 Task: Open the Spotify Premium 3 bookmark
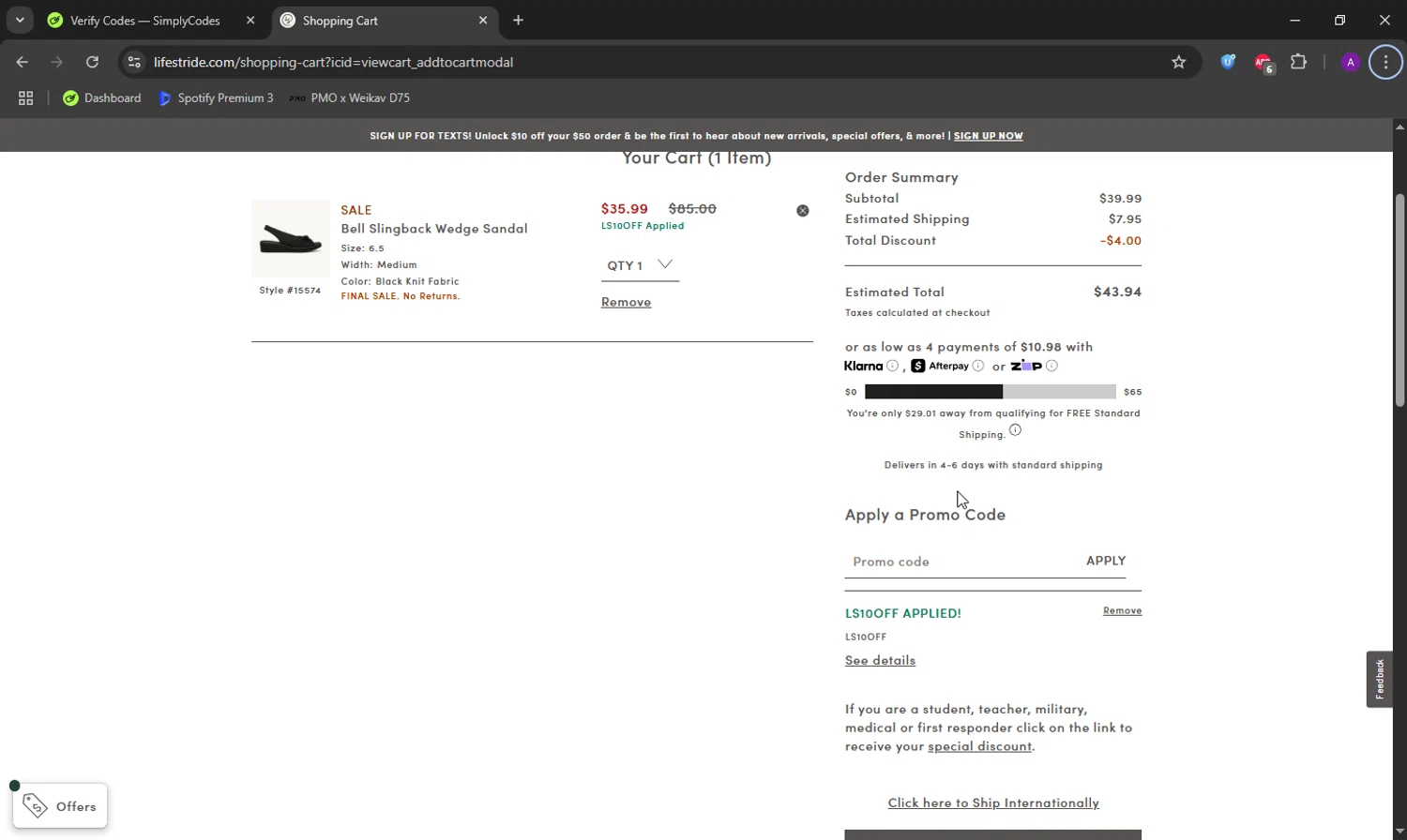click(x=217, y=97)
